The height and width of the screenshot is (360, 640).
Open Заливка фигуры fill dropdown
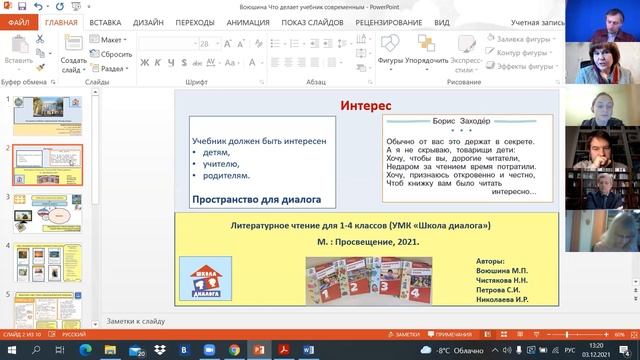522,39
